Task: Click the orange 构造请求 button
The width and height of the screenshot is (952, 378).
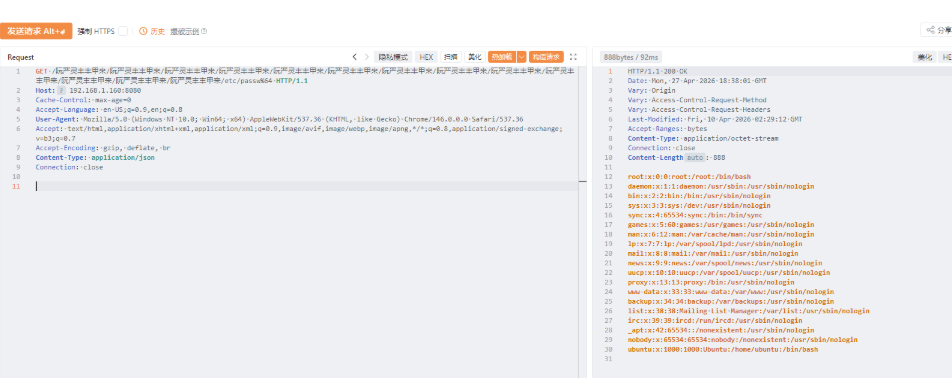Action: (546, 57)
